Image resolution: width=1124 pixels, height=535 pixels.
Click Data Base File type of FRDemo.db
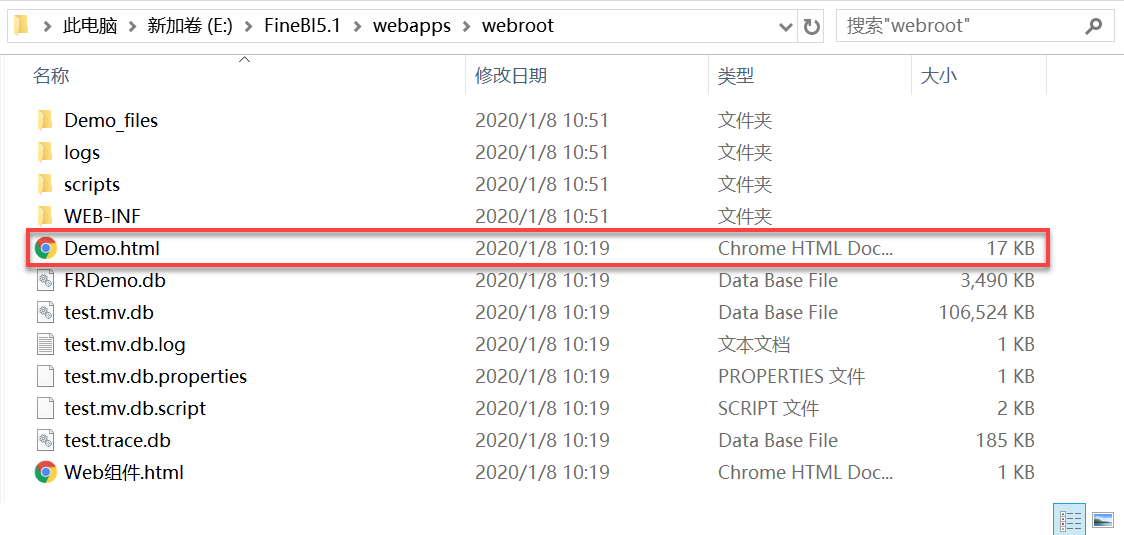pyautogui.click(x=778, y=280)
